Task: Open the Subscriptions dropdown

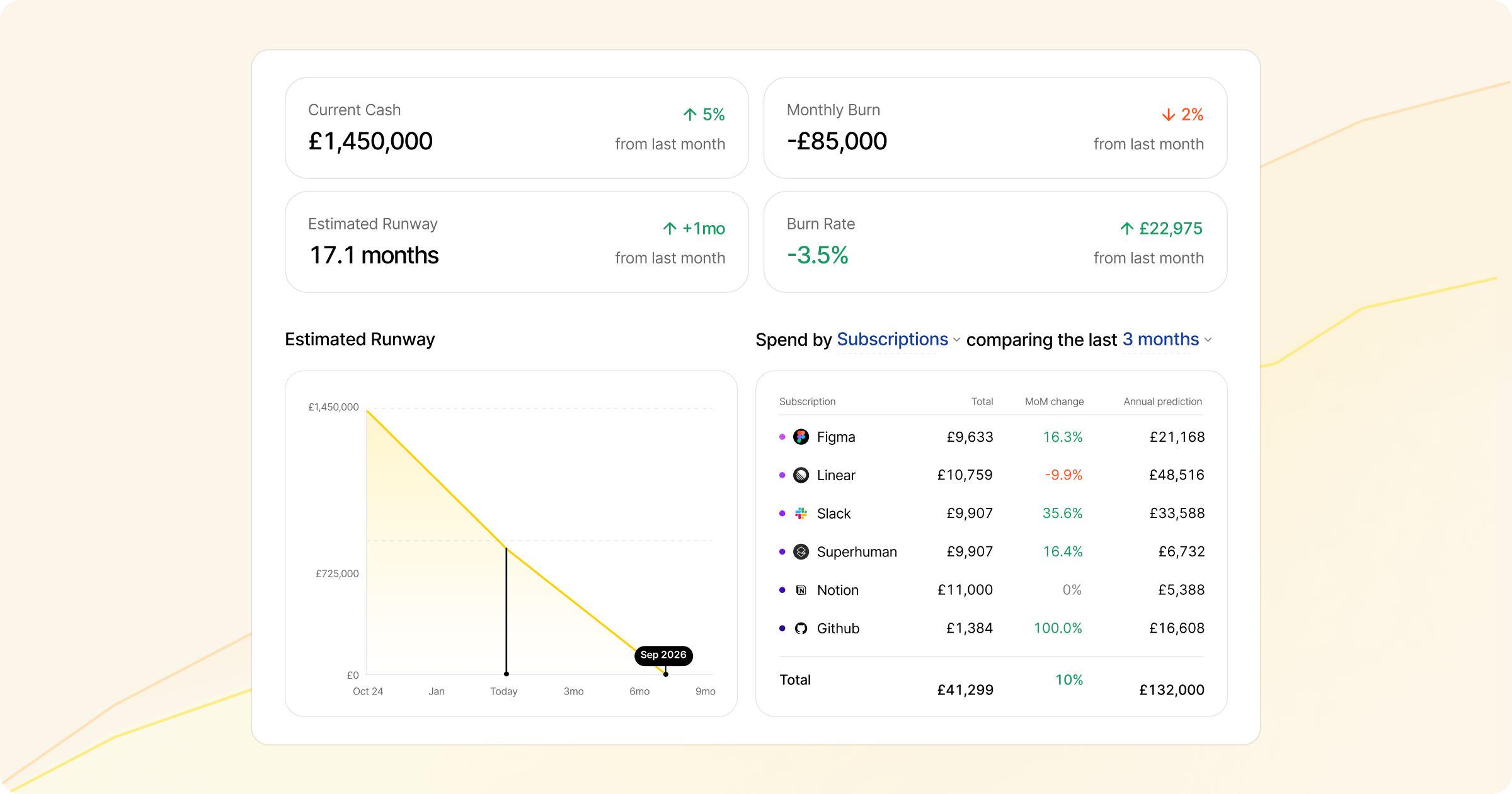Action: coord(892,340)
